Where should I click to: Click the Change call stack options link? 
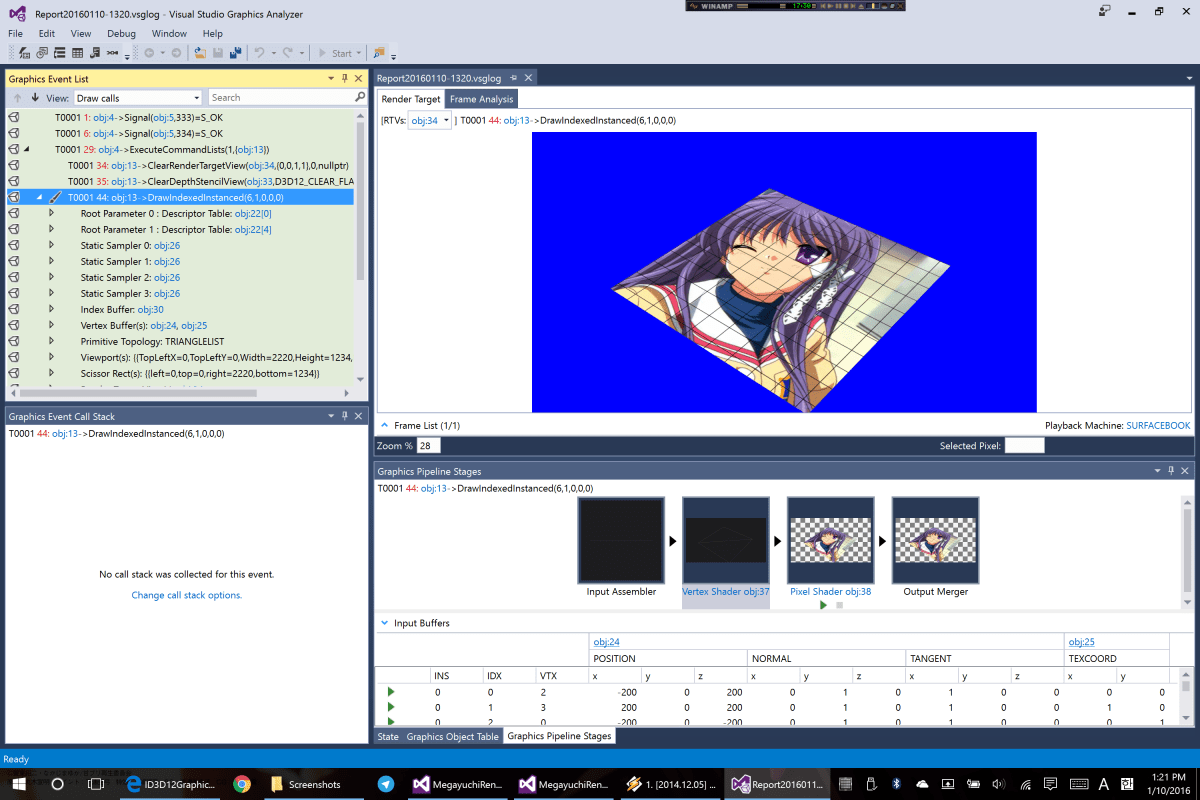(x=187, y=595)
